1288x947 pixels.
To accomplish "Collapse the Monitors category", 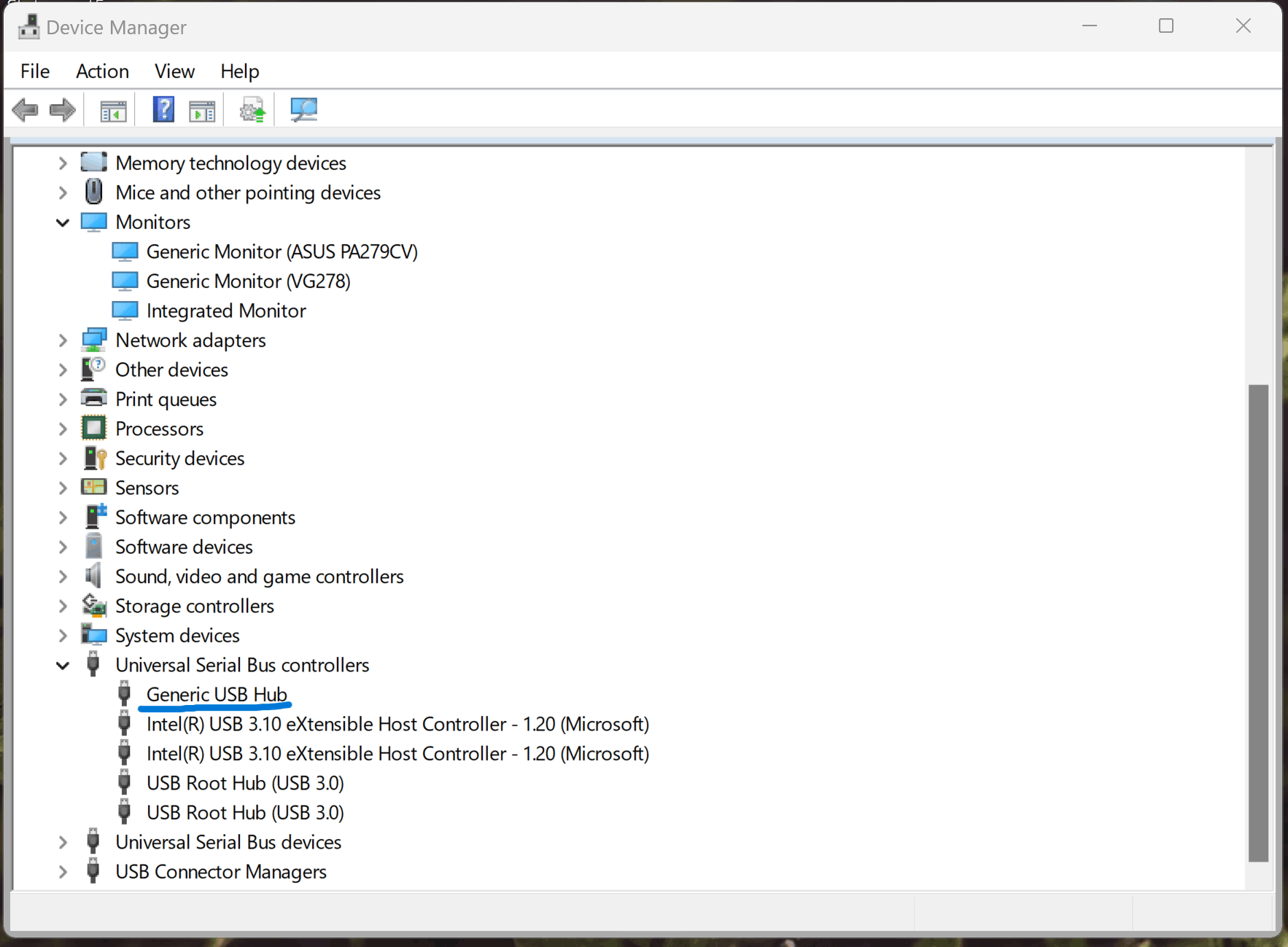I will pyautogui.click(x=62, y=222).
